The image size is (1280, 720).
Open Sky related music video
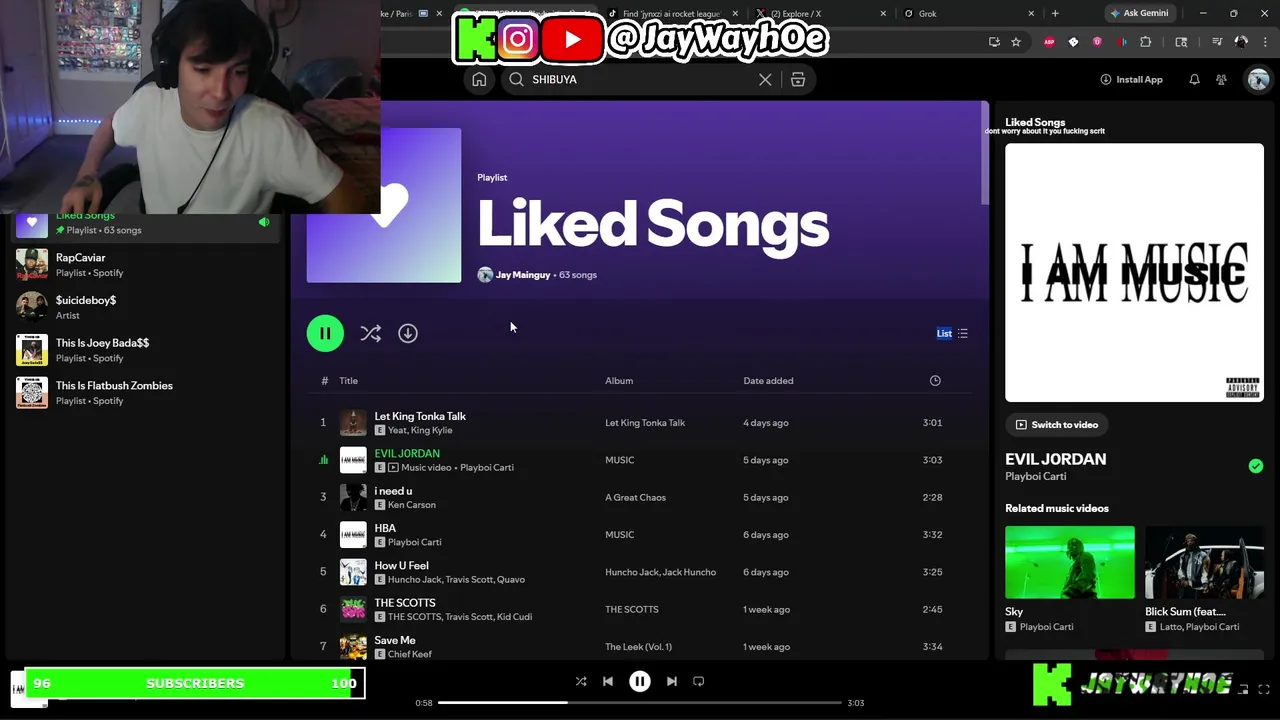[1070, 562]
